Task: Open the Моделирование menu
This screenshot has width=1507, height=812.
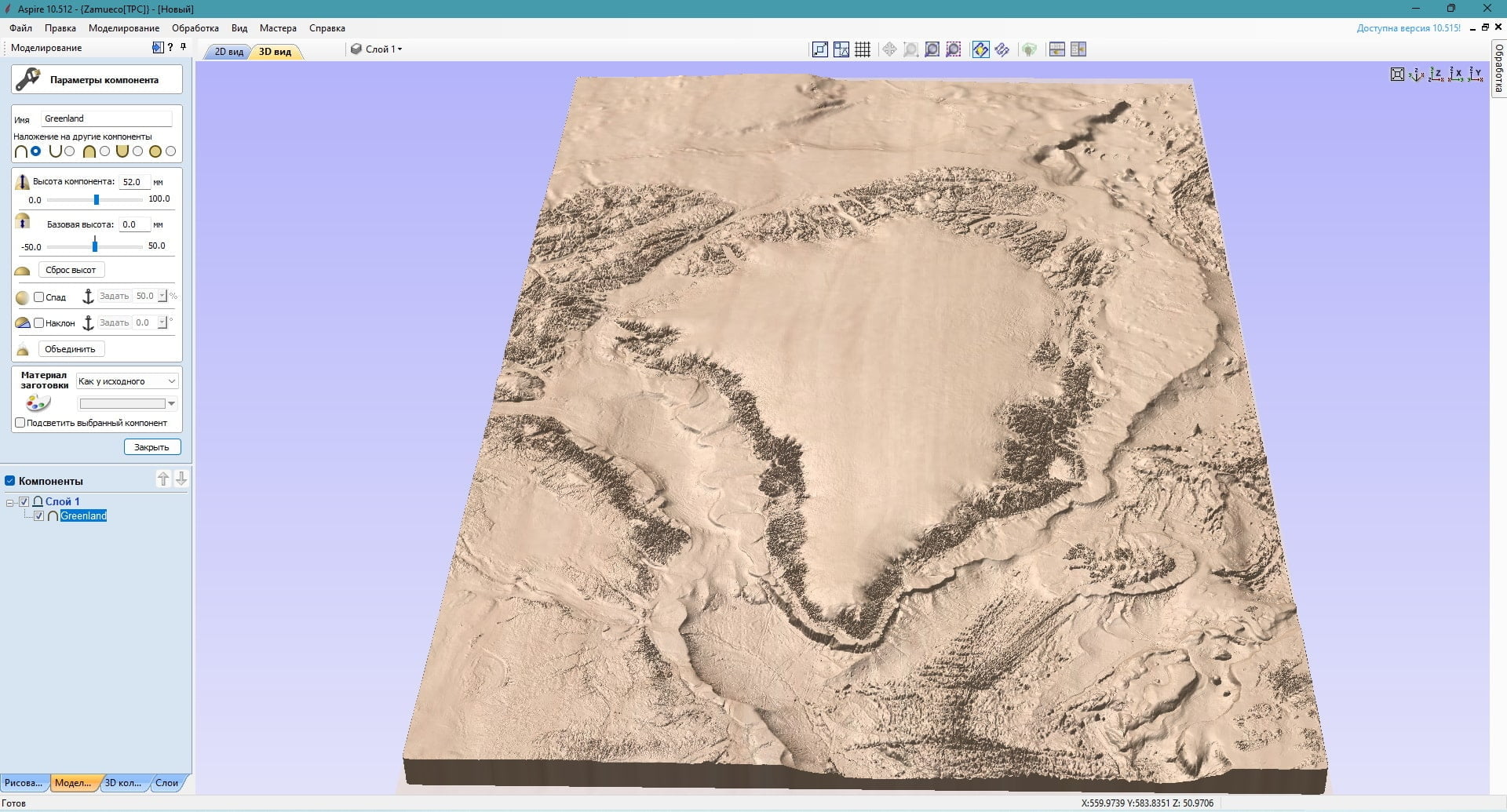Action: tap(124, 28)
